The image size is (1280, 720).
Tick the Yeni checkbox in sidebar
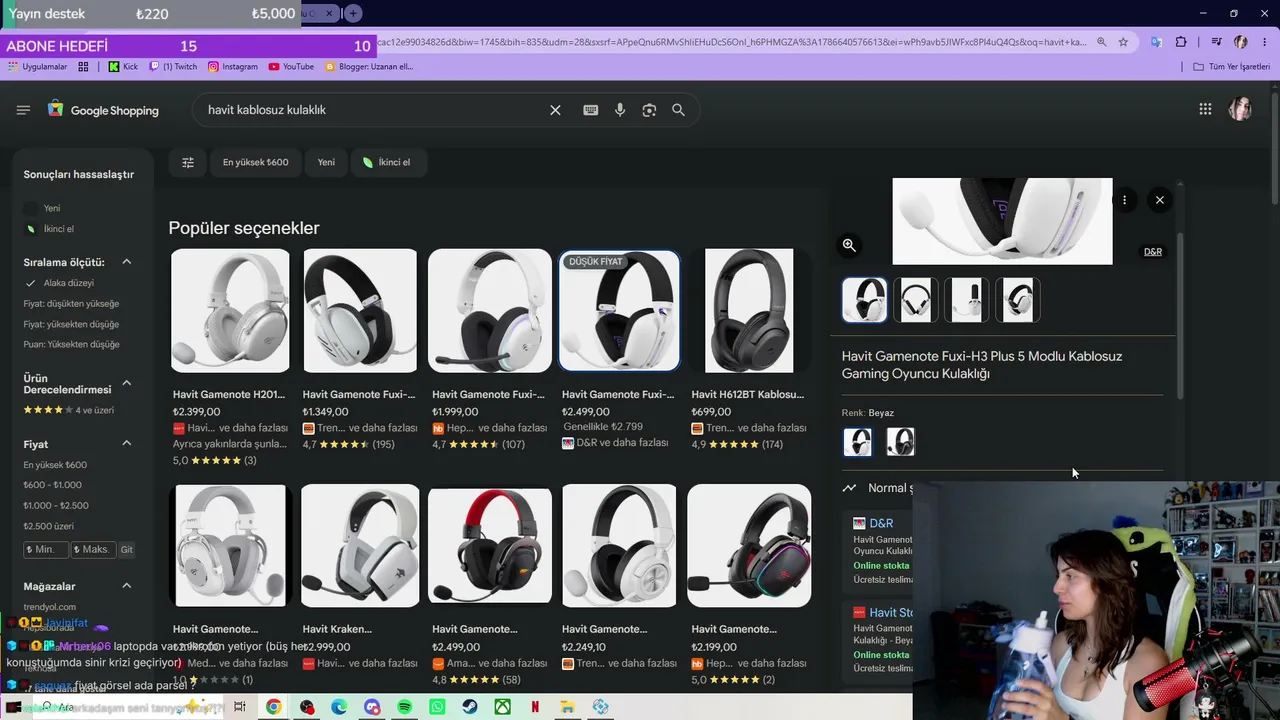pos(30,208)
